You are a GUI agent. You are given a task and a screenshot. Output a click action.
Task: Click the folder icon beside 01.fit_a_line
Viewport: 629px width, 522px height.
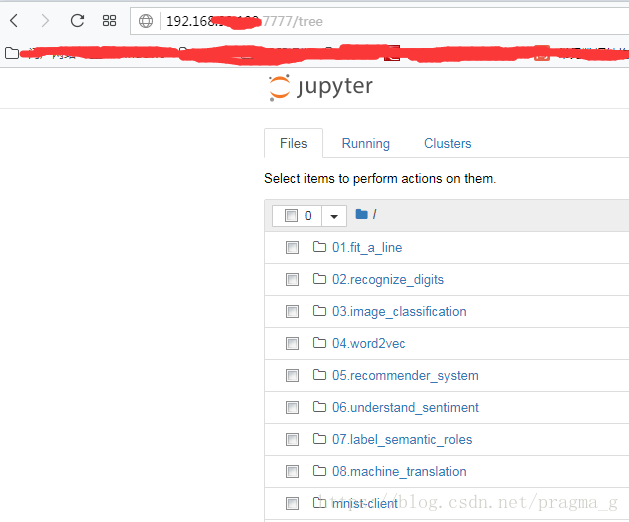coord(319,247)
